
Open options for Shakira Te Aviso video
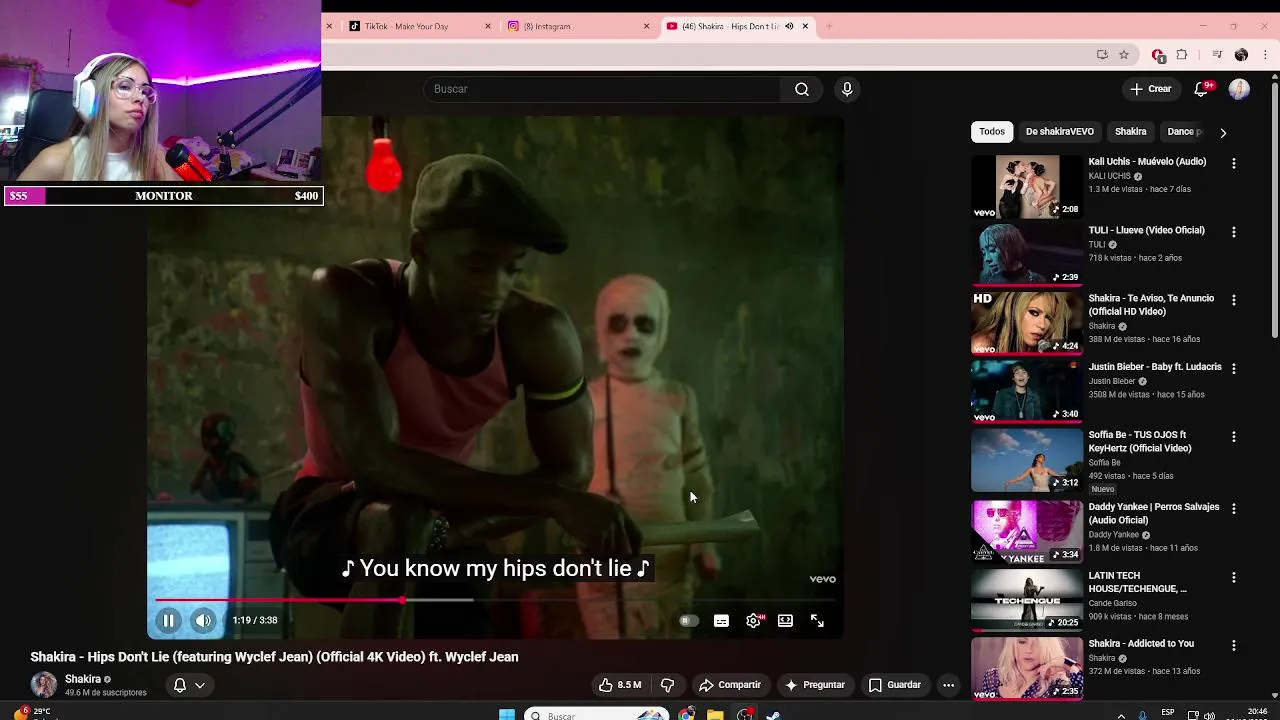[x=1234, y=300]
